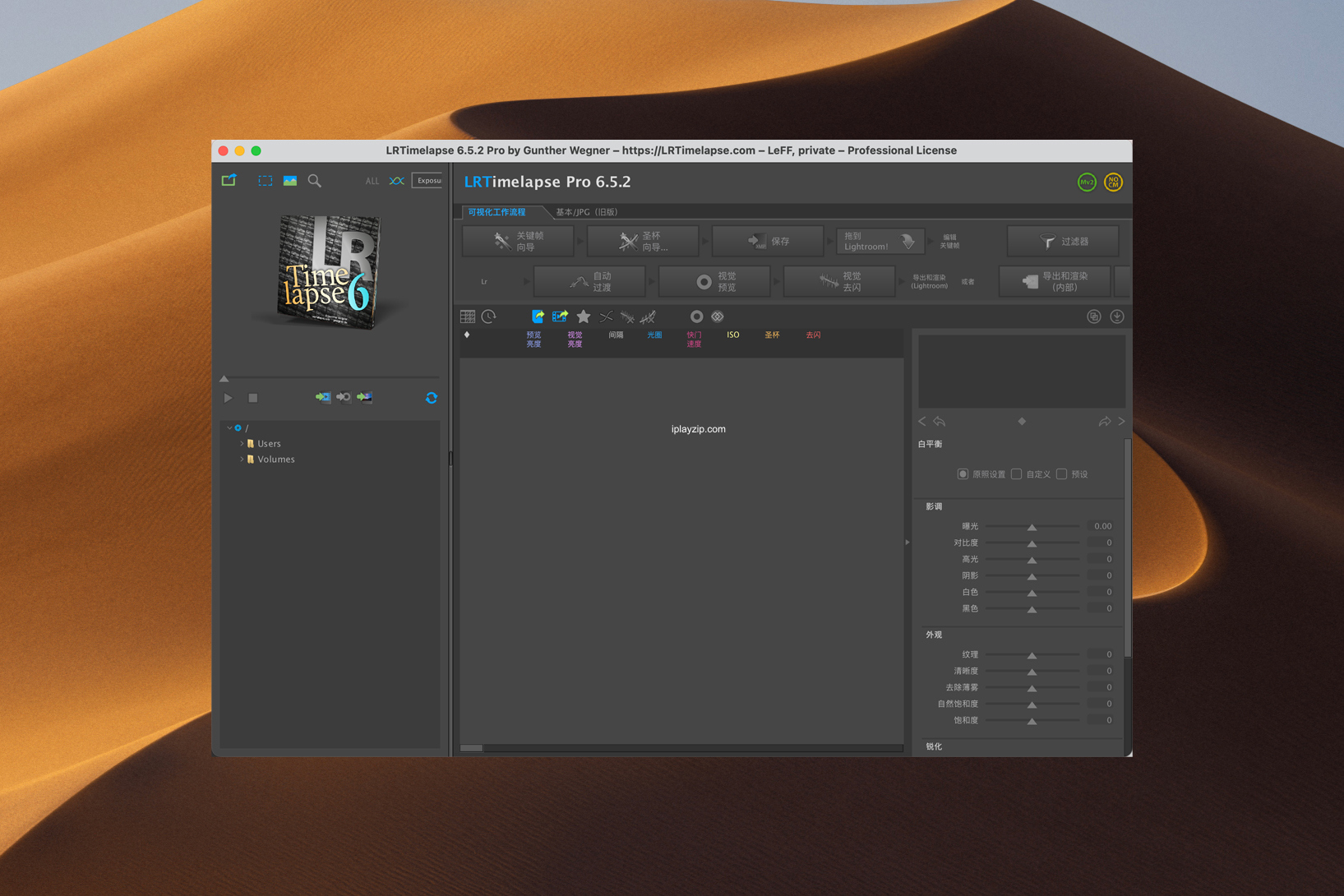This screenshot has width=1344, height=896.
Task: Click the deflicker waveform icon
Action: [x=627, y=316]
